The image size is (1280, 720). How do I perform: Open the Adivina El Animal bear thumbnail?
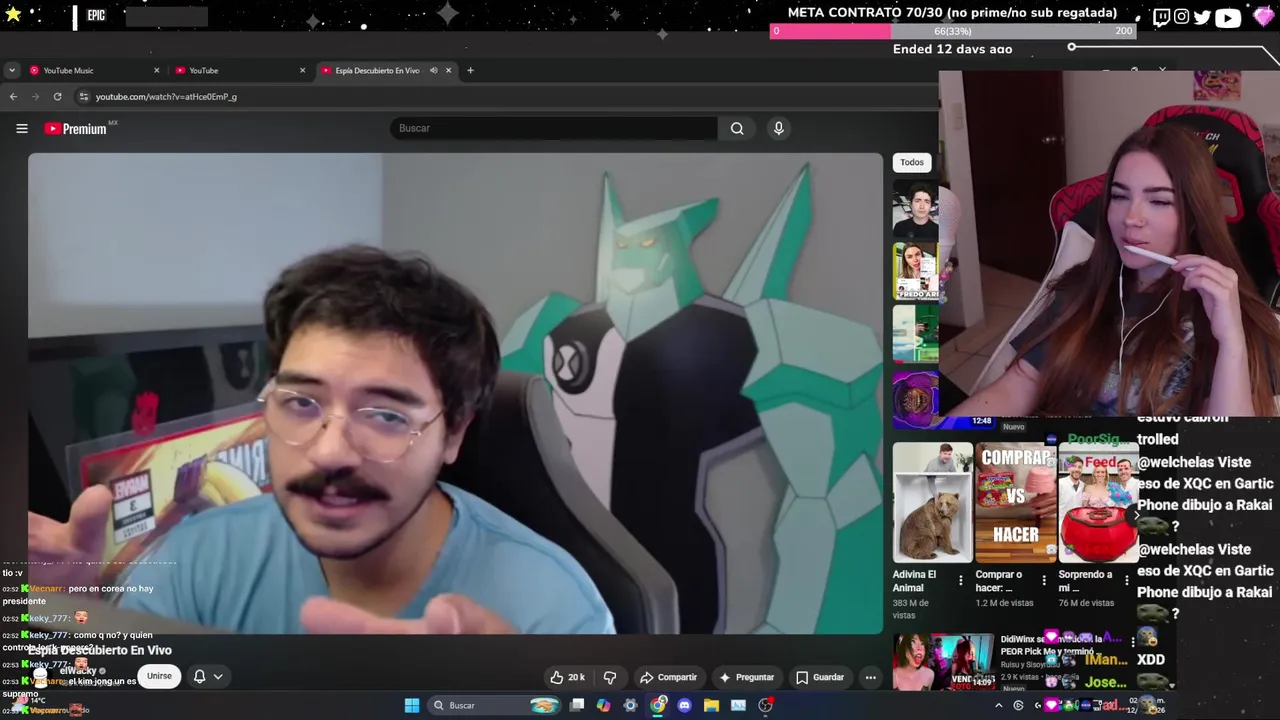point(932,502)
